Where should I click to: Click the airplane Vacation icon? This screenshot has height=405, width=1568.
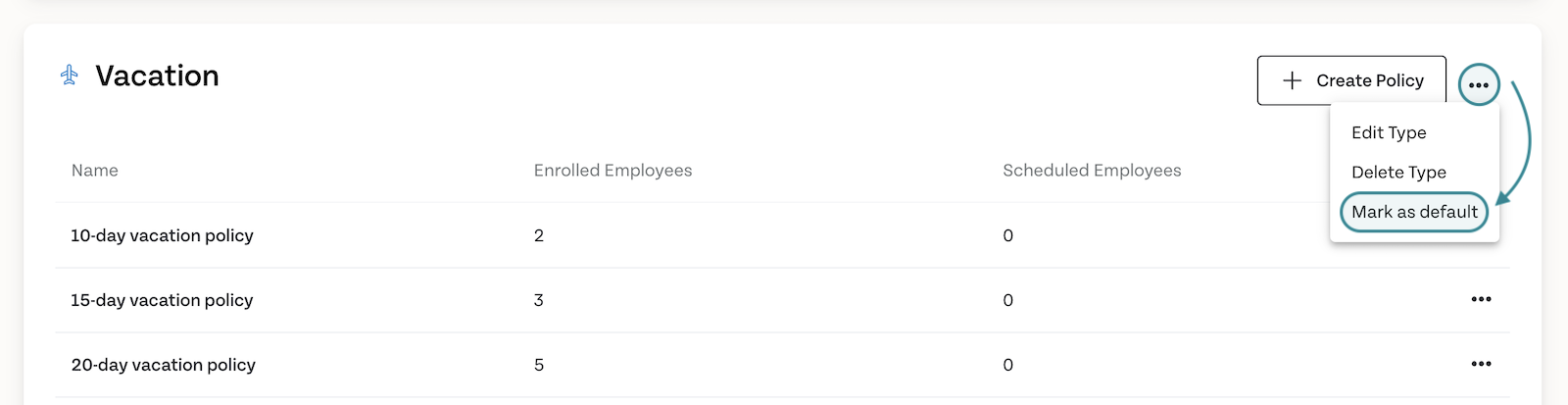point(70,76)
